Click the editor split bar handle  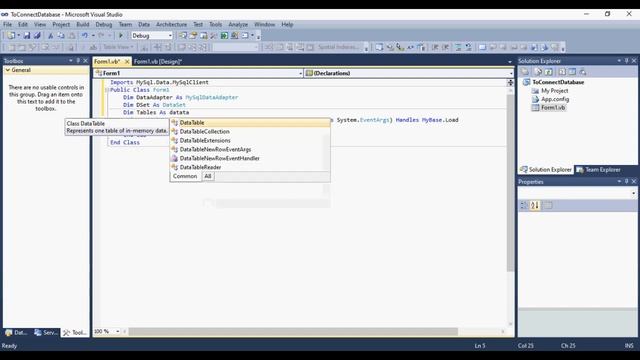pyautogui.click(x=510, y=82)
